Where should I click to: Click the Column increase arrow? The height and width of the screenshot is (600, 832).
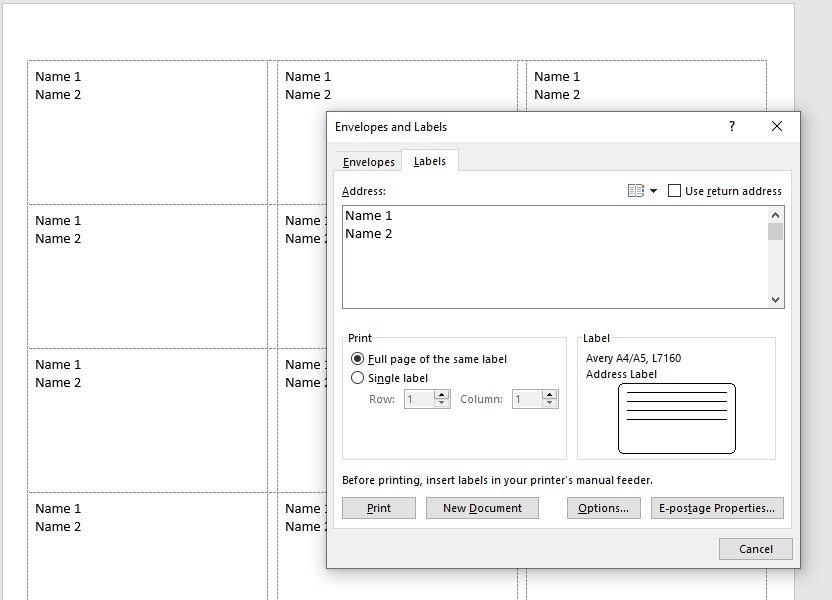tap(550, 395)
